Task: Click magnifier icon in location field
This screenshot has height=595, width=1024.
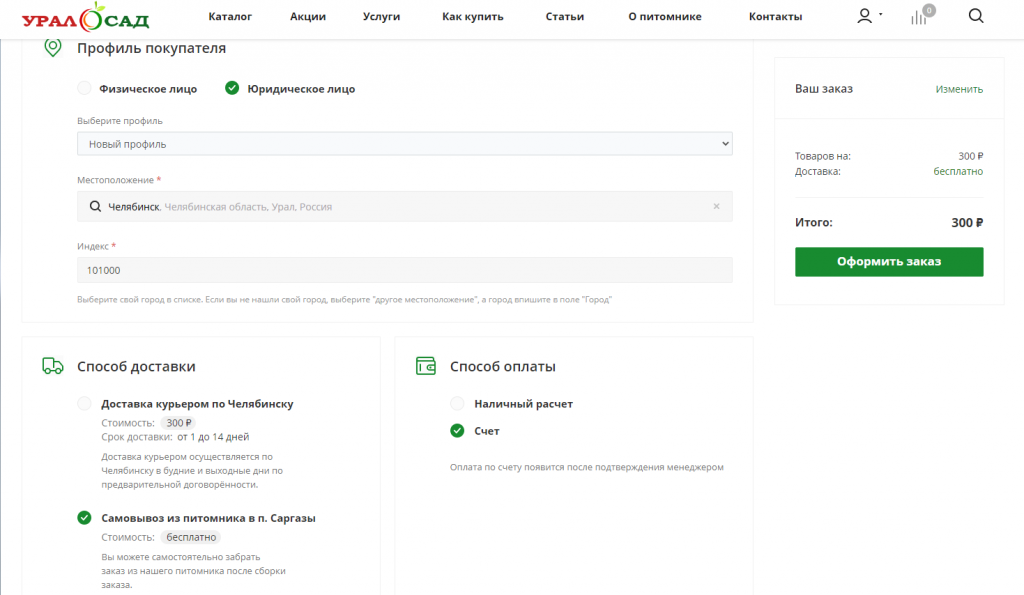Action: pos(95,207)
